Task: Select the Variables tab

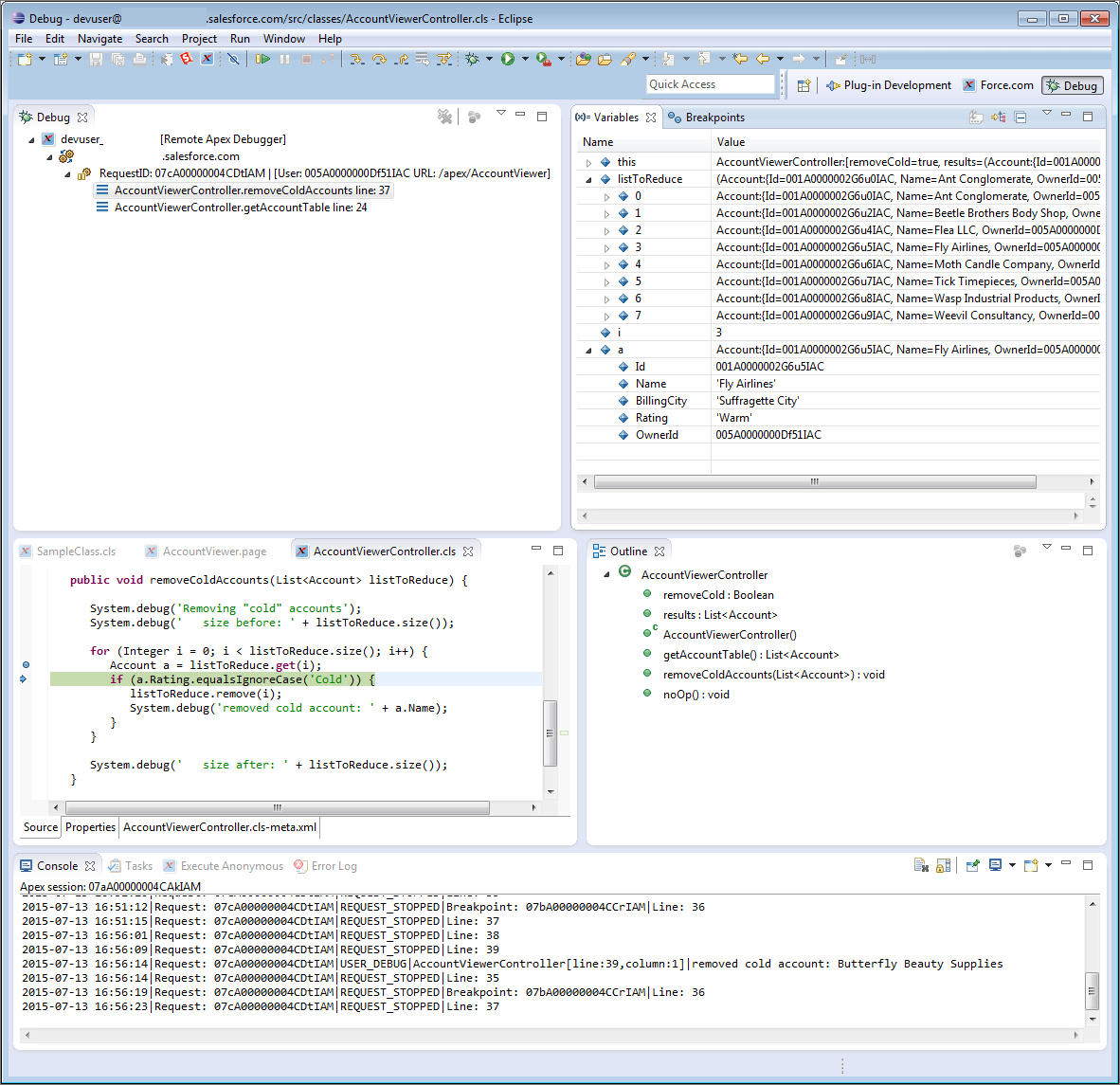Action: tap(616, 118)
